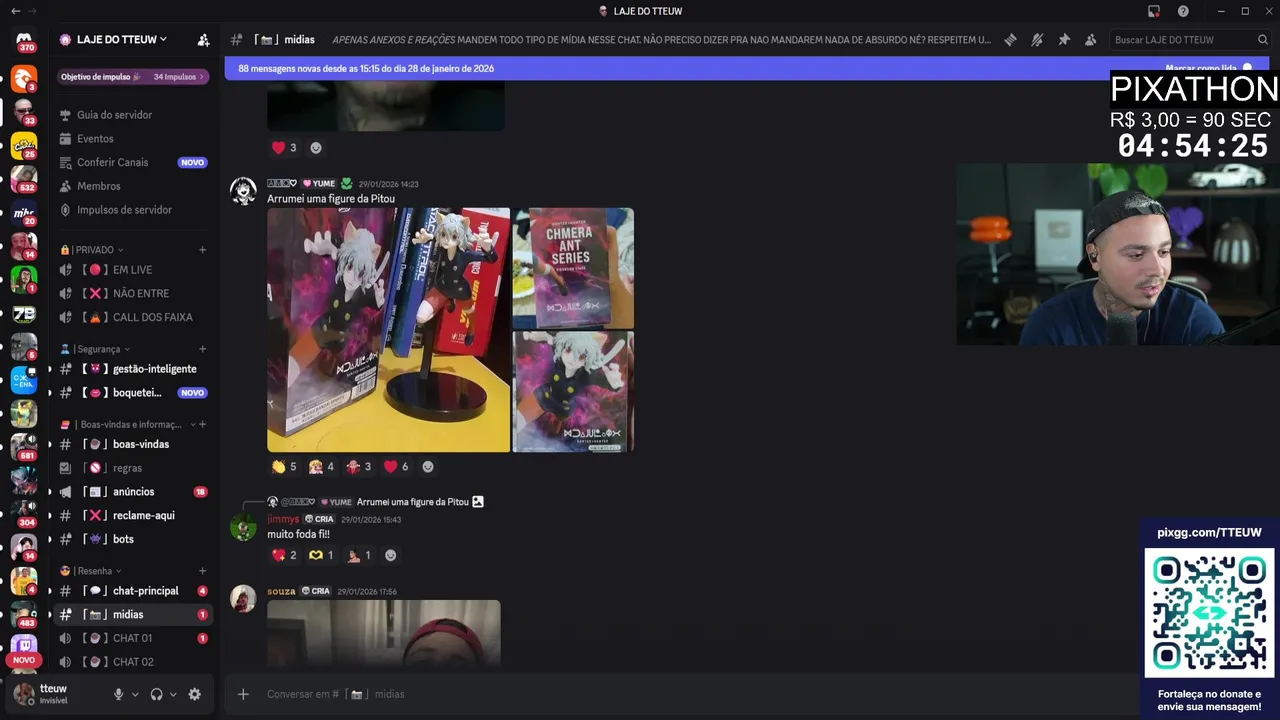Go back with the title bar arrow
This screenshot has height=720, width=1280.
click(x=15, y=11)
